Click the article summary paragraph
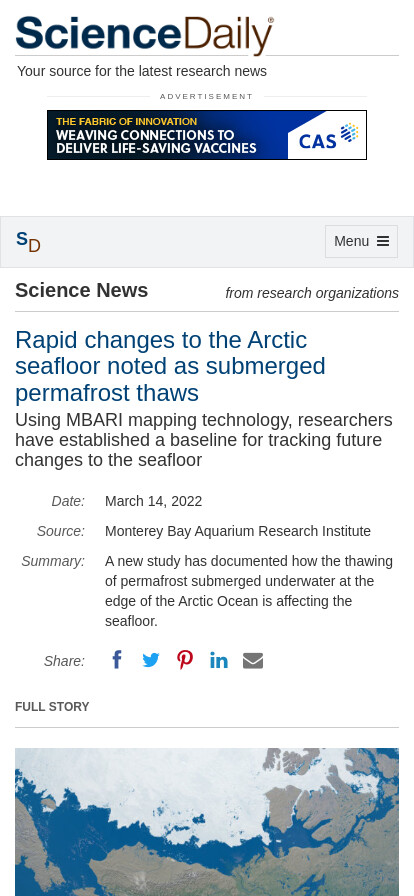The width and height of the screenshot is (414, 896). pos(249,591)
